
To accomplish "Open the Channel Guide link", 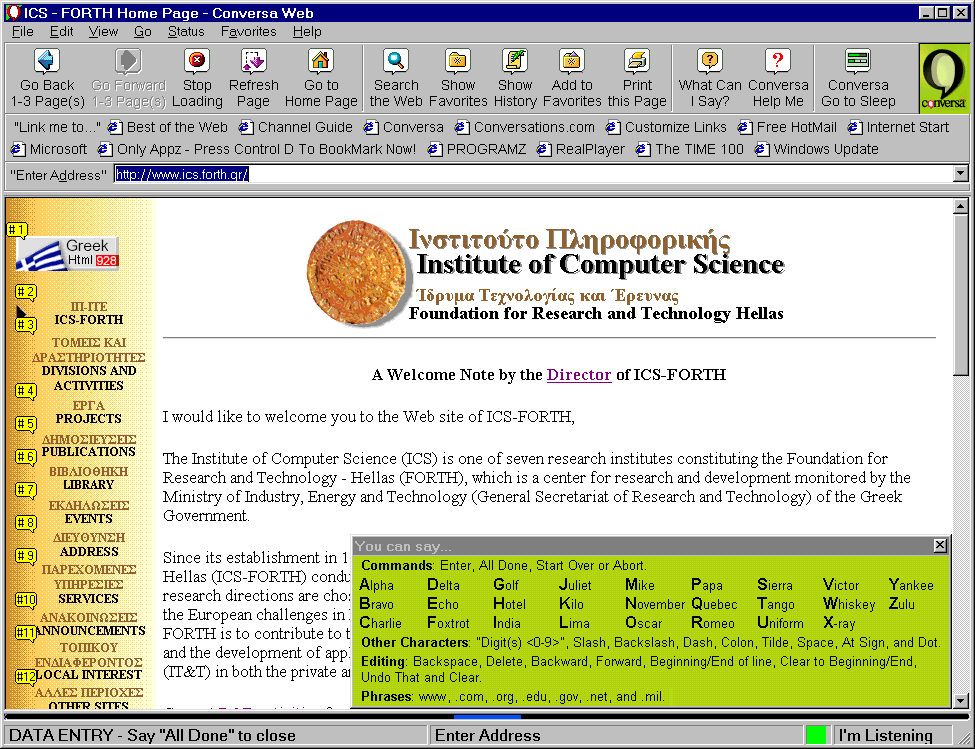I will [x=296, y=127].
